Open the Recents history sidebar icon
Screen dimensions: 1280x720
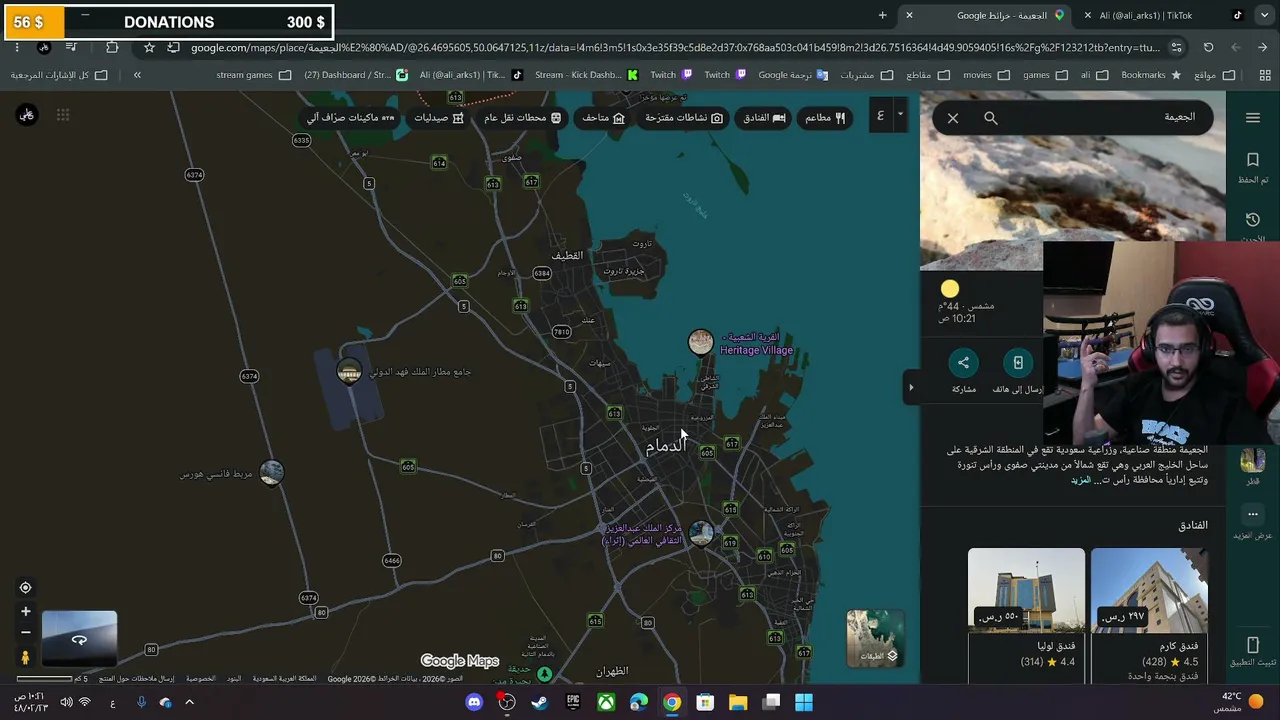tap(1253, 225)
